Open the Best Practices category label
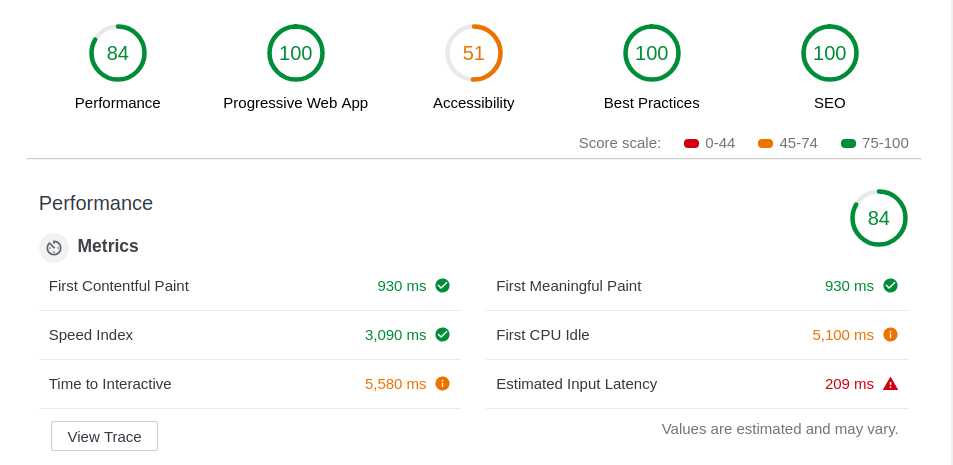The width and height of the screenshot is (953, 465). [x=652, y=103]
